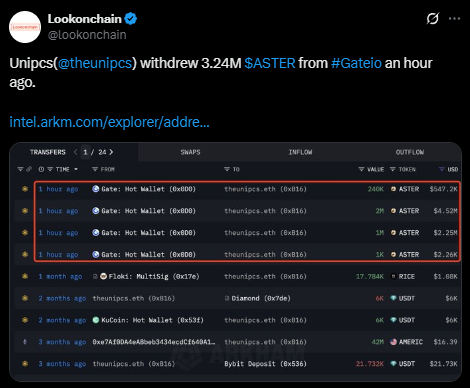
Task: Toggle the USD column filter
Action: point(441,169)
